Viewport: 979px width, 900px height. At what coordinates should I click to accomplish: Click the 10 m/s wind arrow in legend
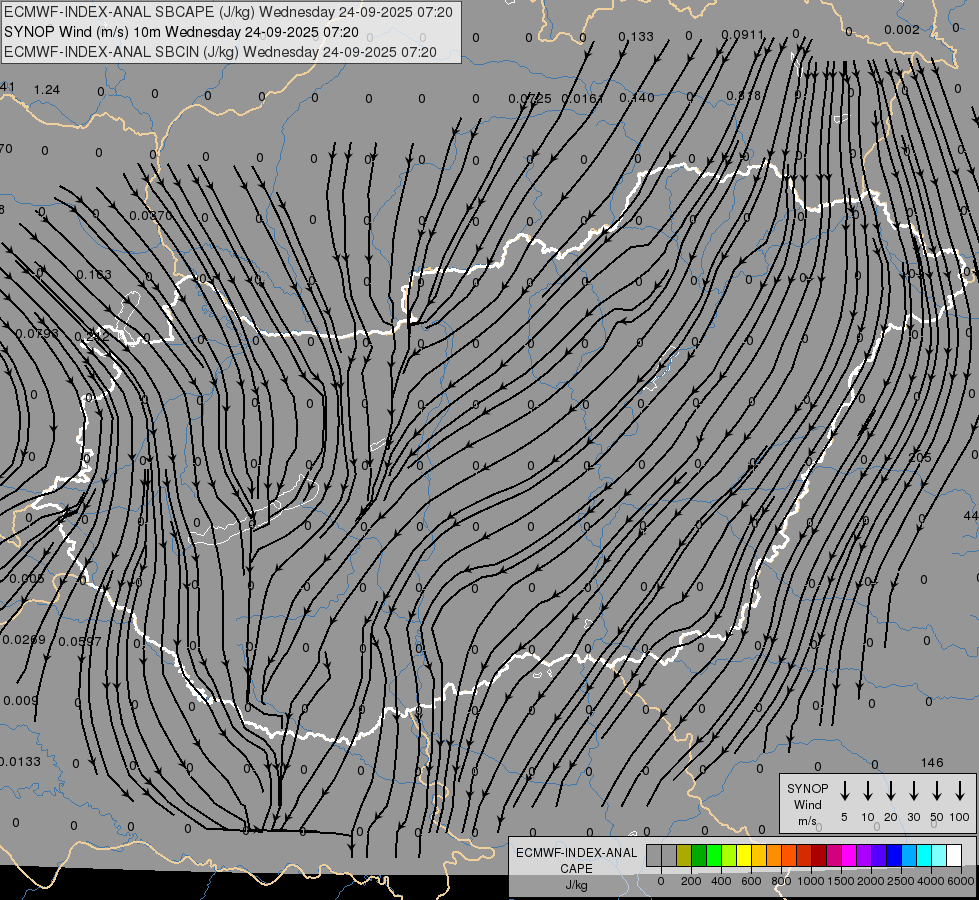tap(868, 791)
